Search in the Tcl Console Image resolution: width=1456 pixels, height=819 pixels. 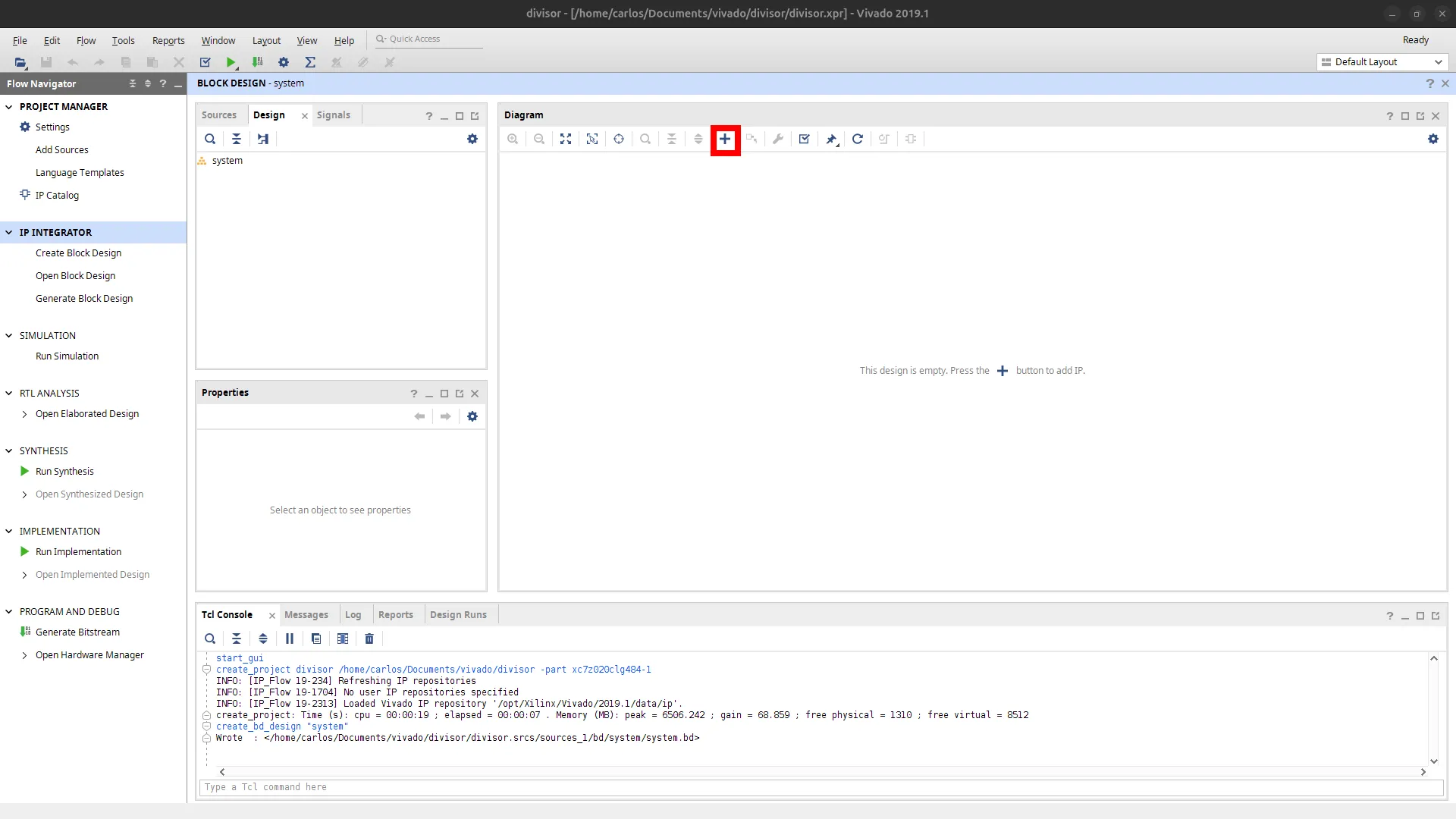pos(210,639)
